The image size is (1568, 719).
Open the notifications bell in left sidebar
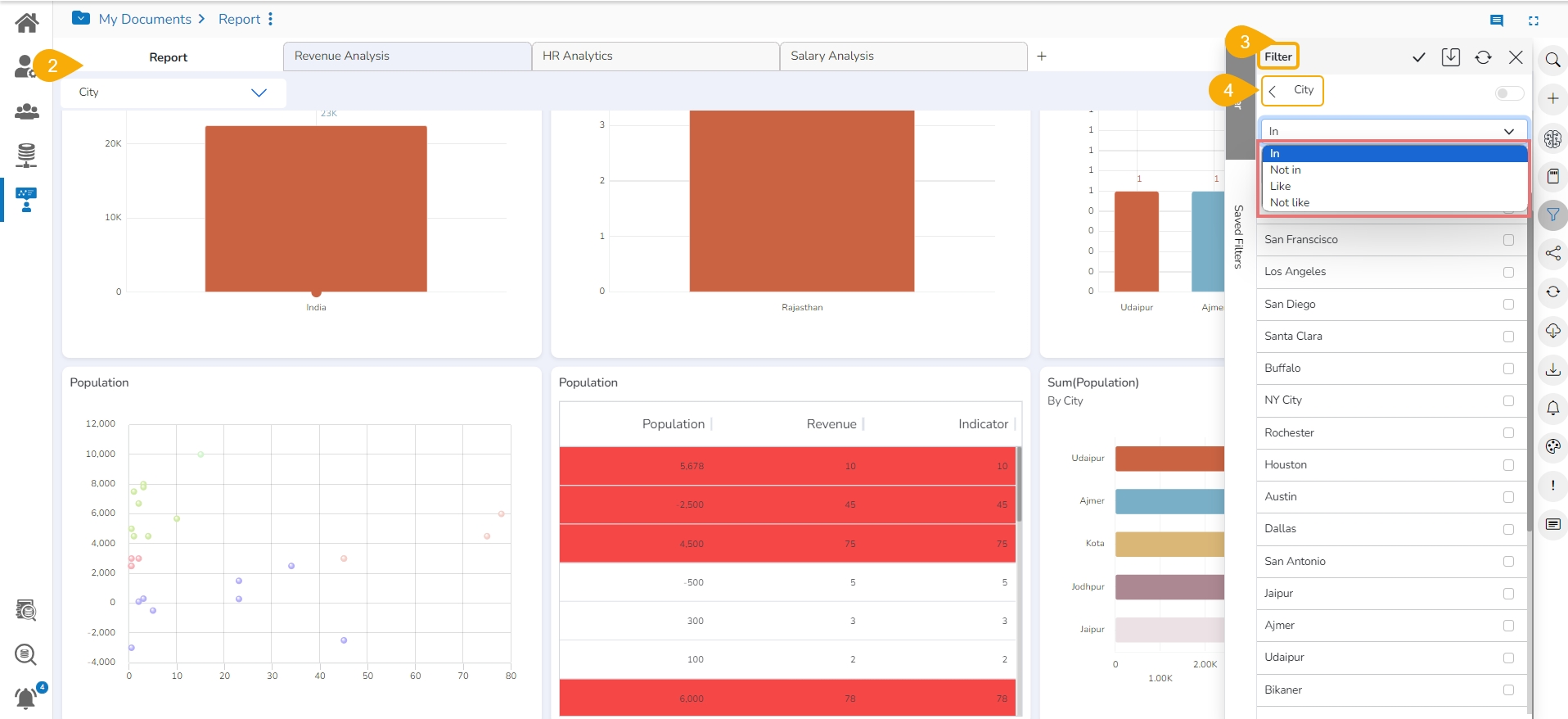coord(26,698)
